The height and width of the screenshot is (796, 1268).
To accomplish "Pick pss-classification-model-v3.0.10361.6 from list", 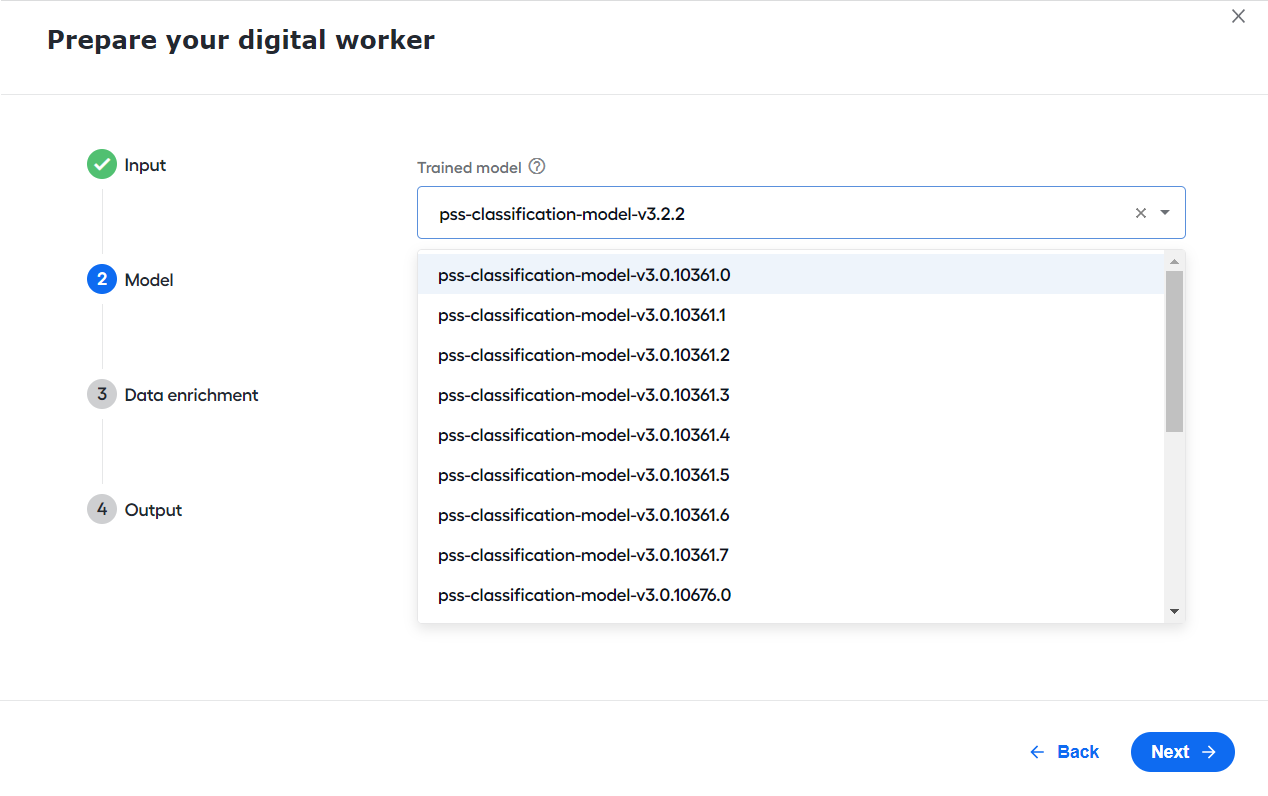I will [x=791, y=515].
